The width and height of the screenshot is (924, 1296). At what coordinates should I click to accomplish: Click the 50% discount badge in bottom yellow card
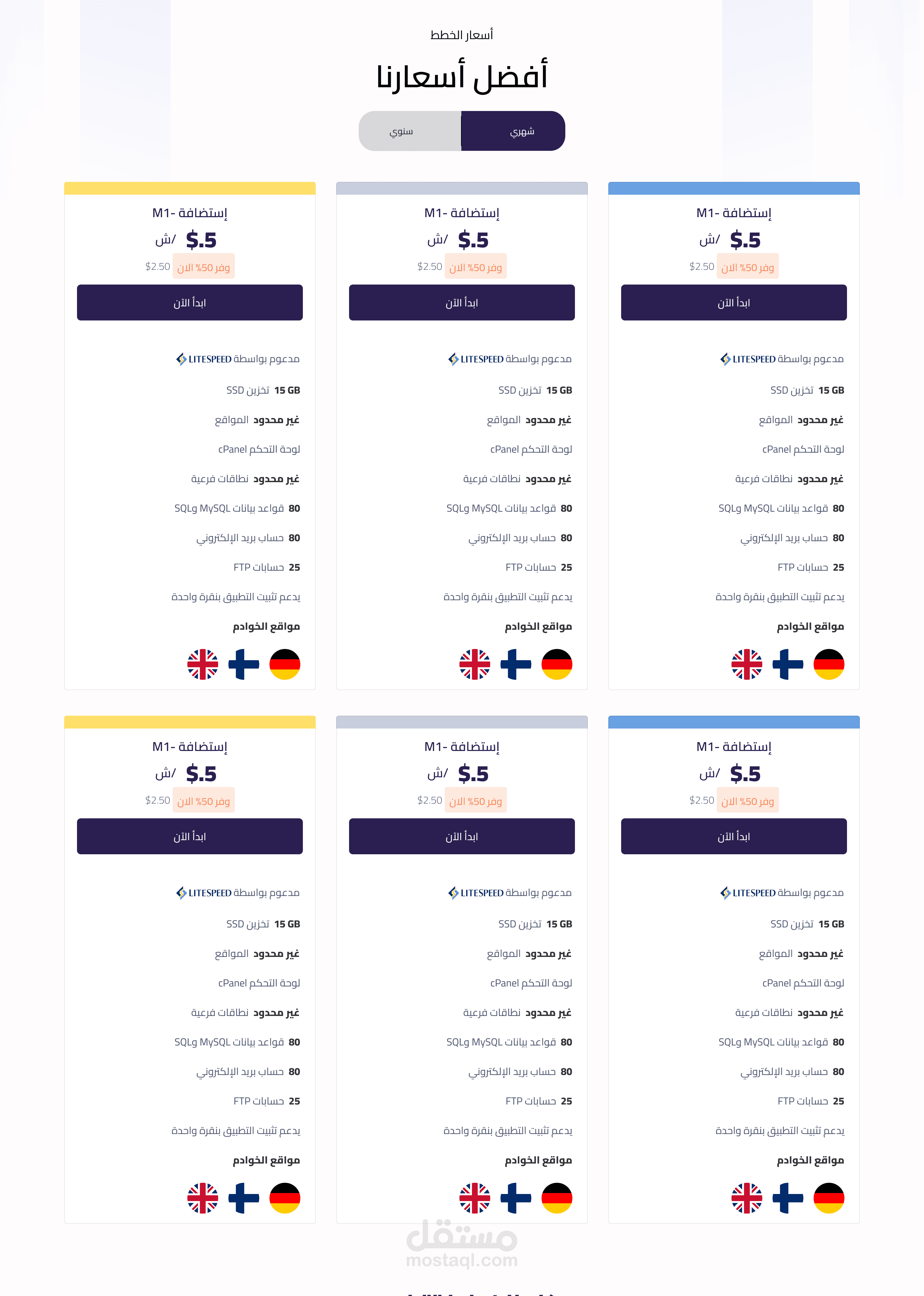(204, 800)
